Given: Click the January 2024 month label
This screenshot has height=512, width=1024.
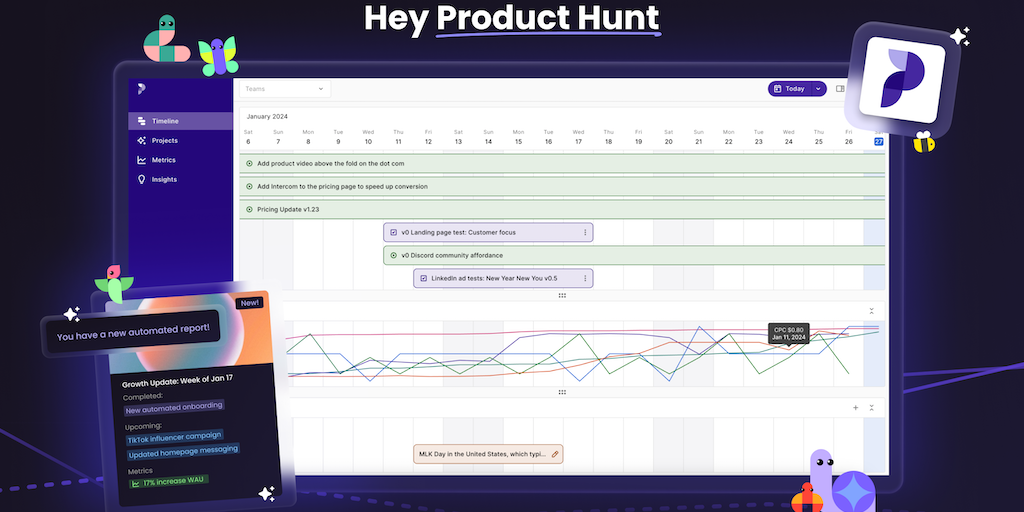Looking at the screenshot, I should pos(267,116).
